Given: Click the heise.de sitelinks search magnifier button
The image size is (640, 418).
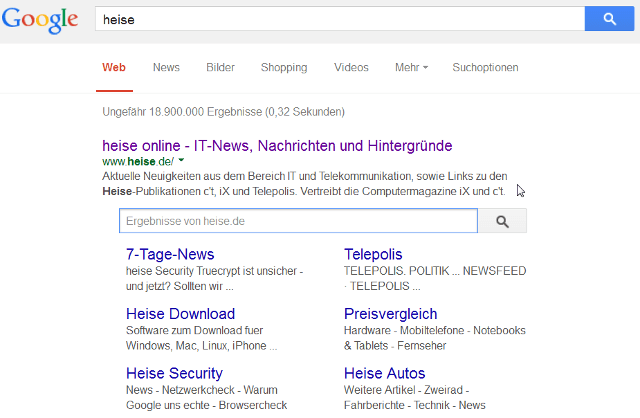Looking at the screenshot, I should click(x=502, y=221).
